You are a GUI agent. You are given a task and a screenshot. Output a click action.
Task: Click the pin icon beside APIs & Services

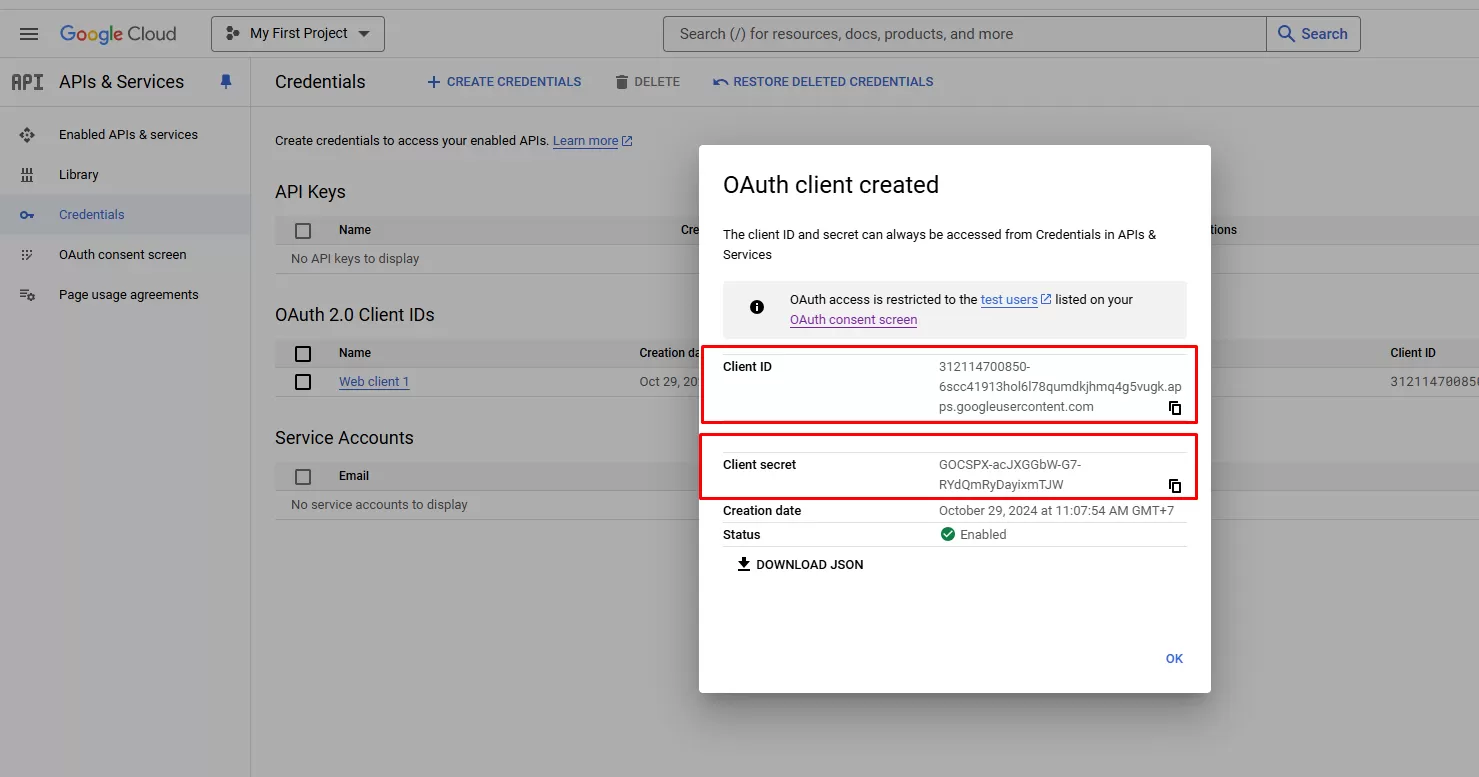click(226, 82)
